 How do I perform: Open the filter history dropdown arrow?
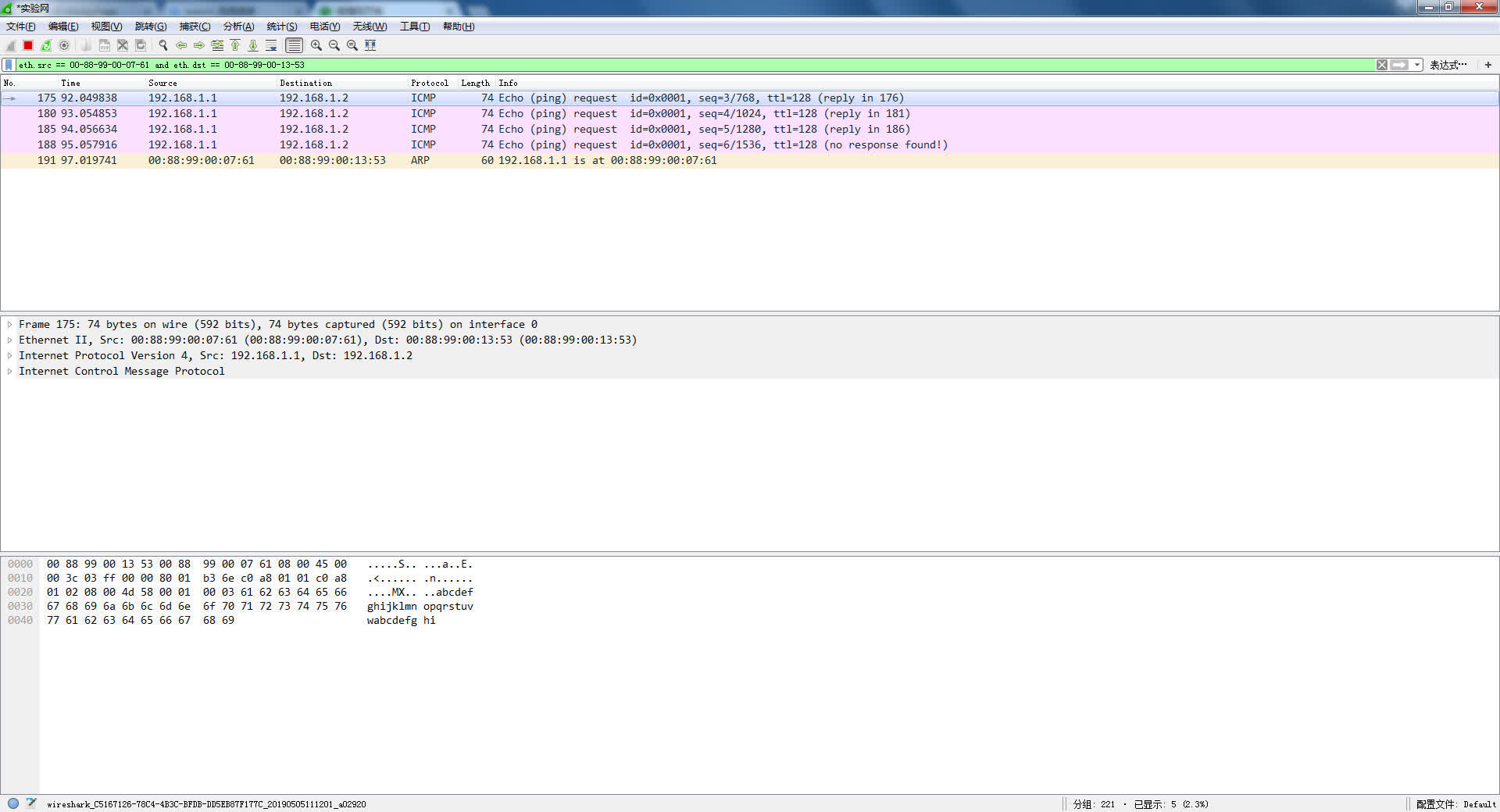coord(1417,65)
